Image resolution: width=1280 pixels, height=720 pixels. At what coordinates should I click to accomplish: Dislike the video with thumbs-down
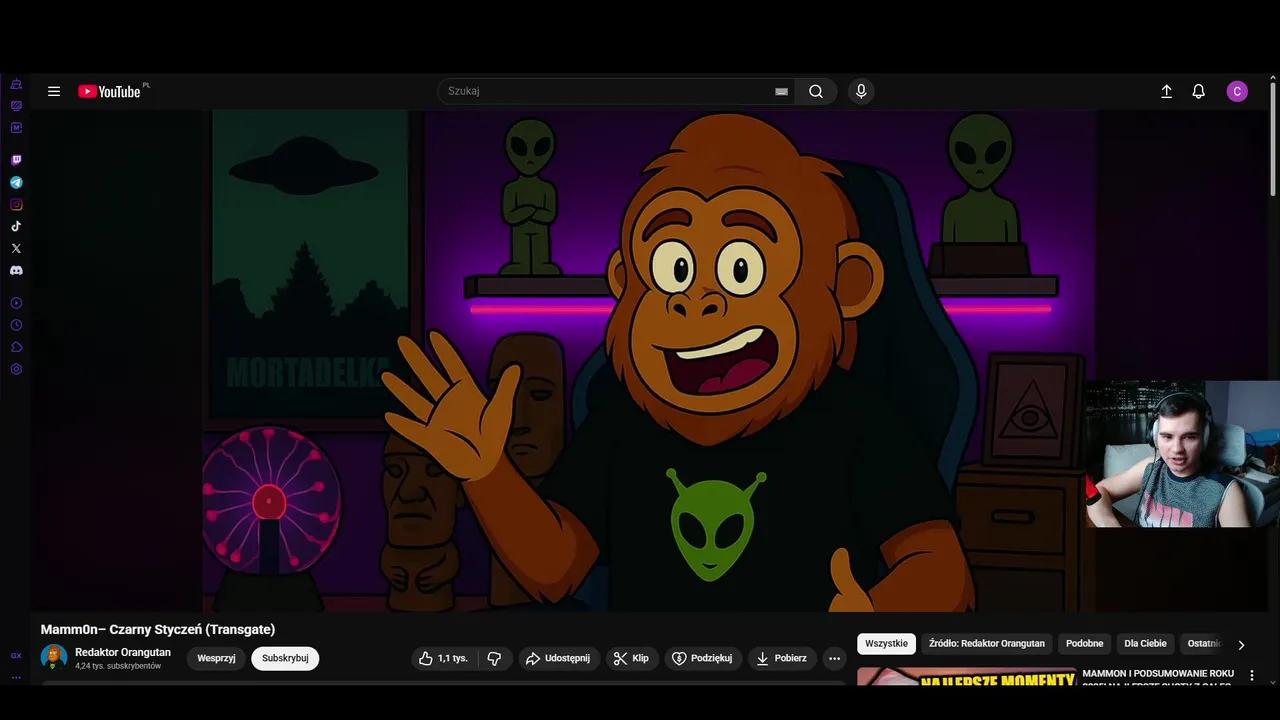tap(494, 658)
